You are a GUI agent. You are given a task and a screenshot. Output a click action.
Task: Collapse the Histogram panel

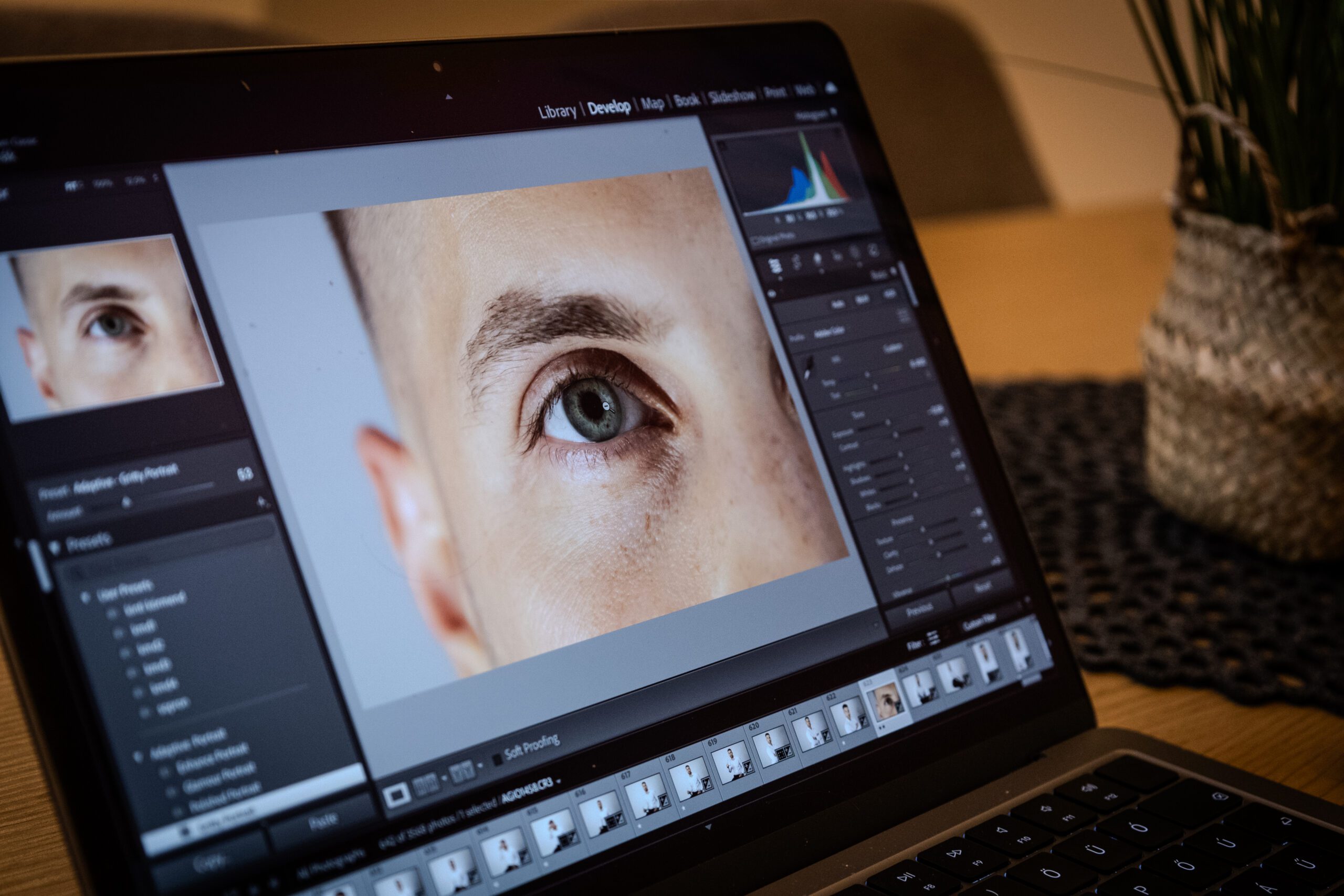coord(834,112)
